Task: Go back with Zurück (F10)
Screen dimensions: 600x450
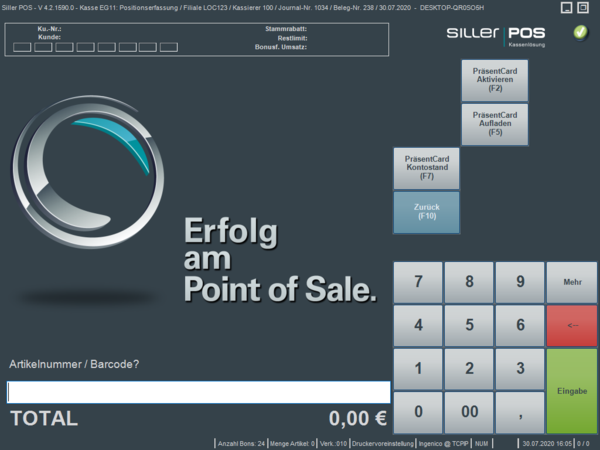Action: coord(426,212)
